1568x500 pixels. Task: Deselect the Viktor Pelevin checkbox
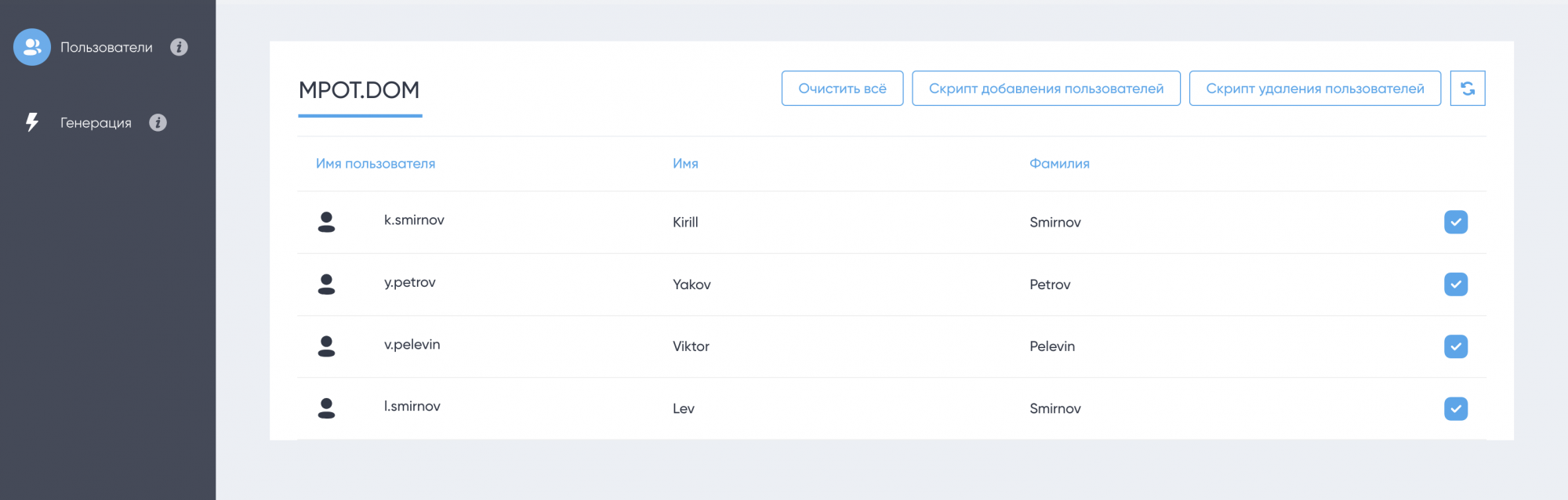pos(1455,346)
